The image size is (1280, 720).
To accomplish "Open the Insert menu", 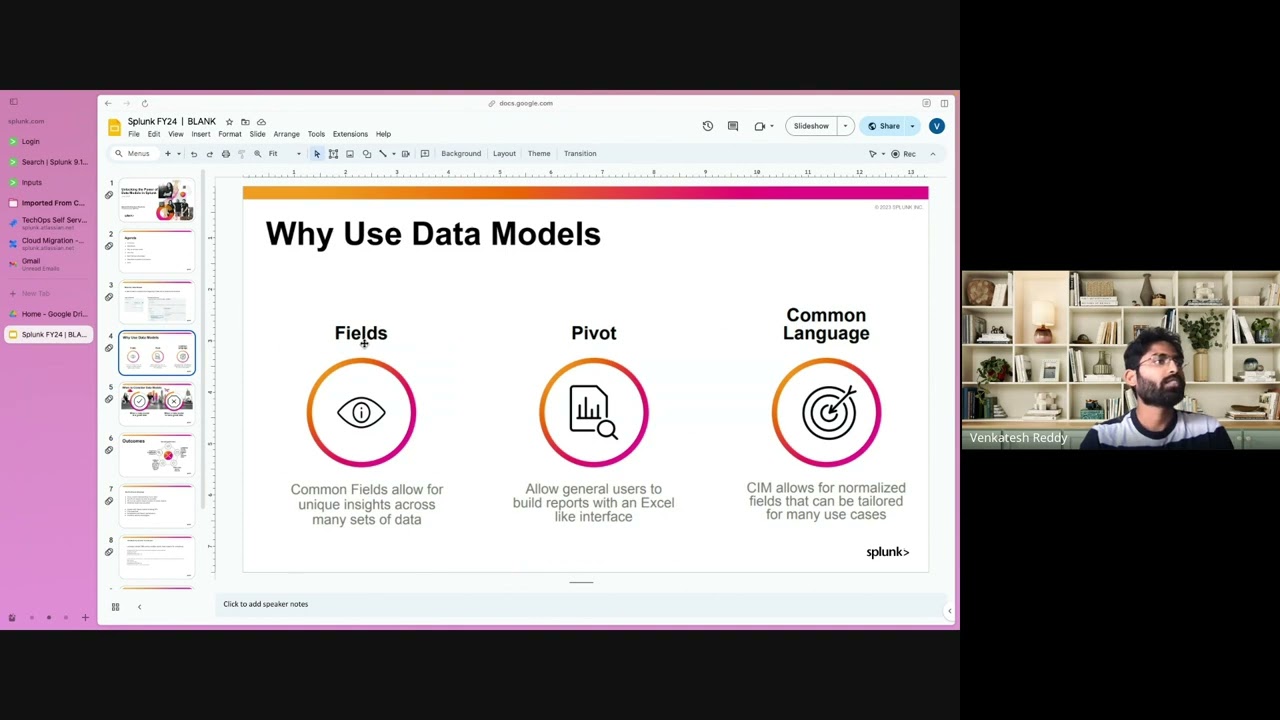I will [x=200, y=134].
